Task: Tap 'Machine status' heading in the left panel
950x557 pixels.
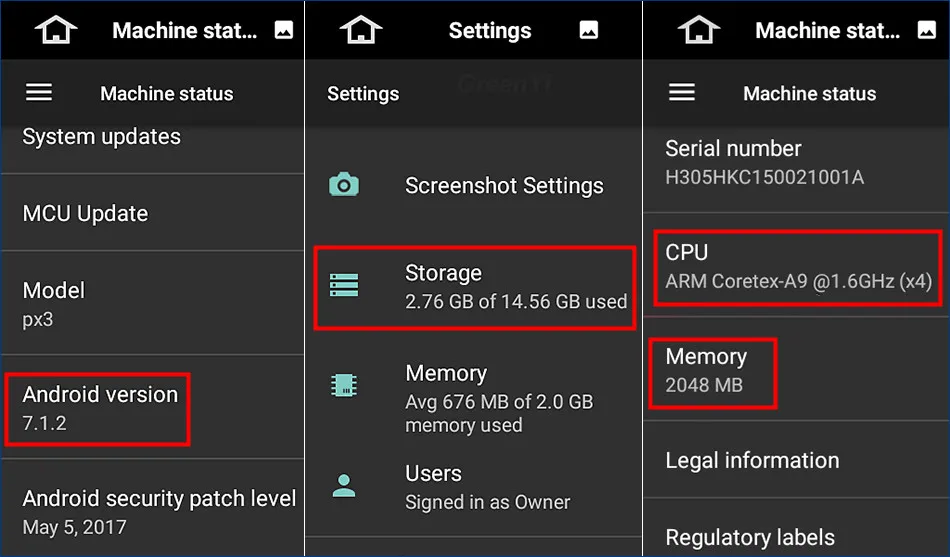Action: click(167, 93)
